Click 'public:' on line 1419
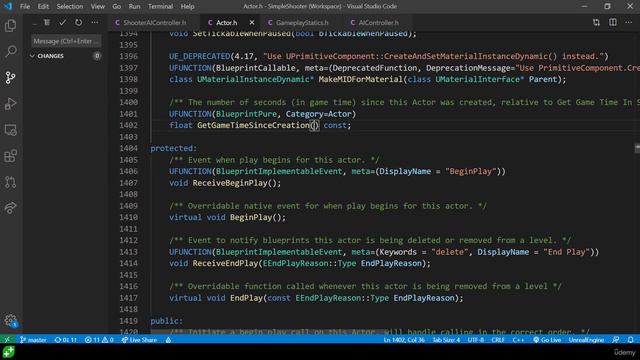The image size is (640, 360). 167,321
